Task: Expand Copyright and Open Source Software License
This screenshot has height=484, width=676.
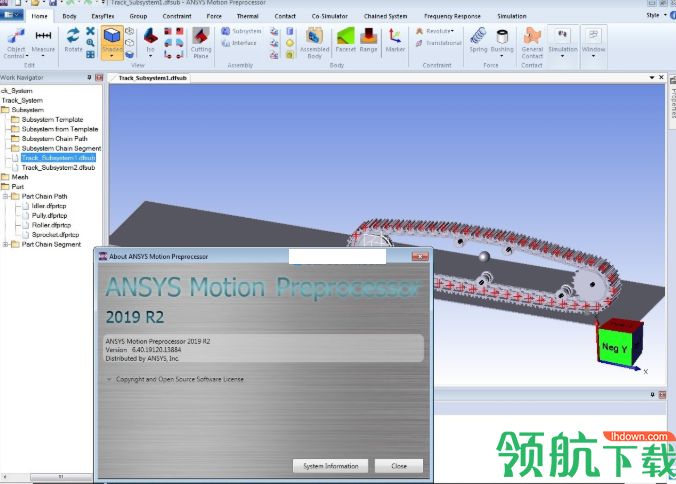Action: (x=110, y=379)
